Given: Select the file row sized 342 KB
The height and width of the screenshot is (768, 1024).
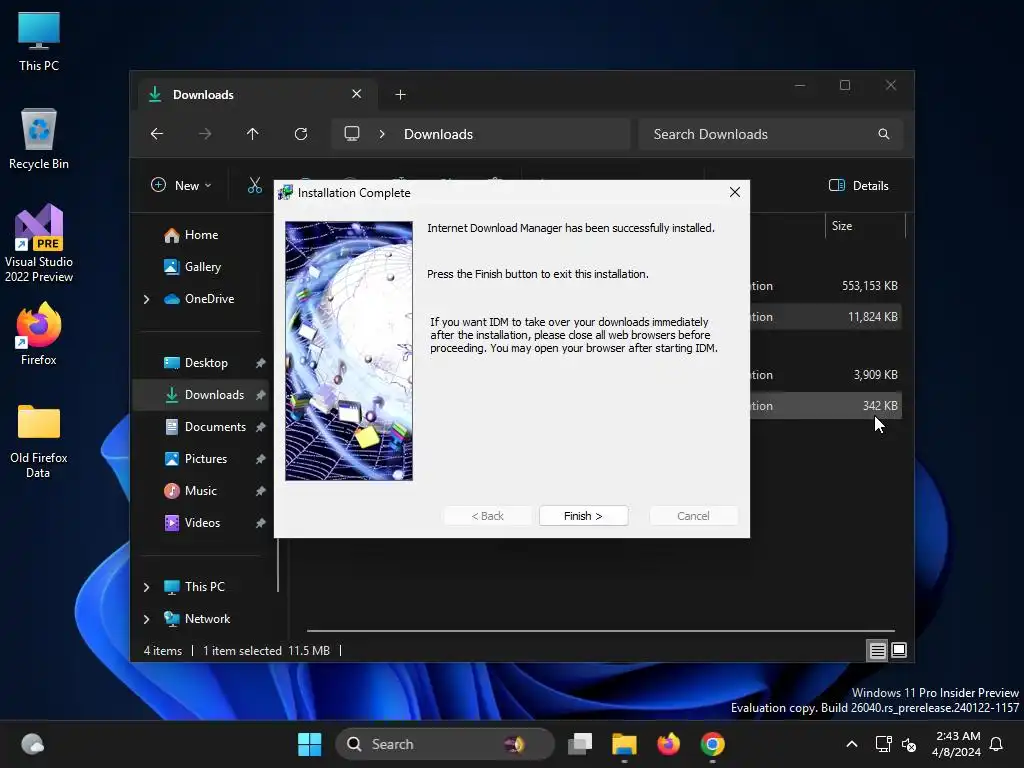Looking at the screenshot, I should pos(825,406).
